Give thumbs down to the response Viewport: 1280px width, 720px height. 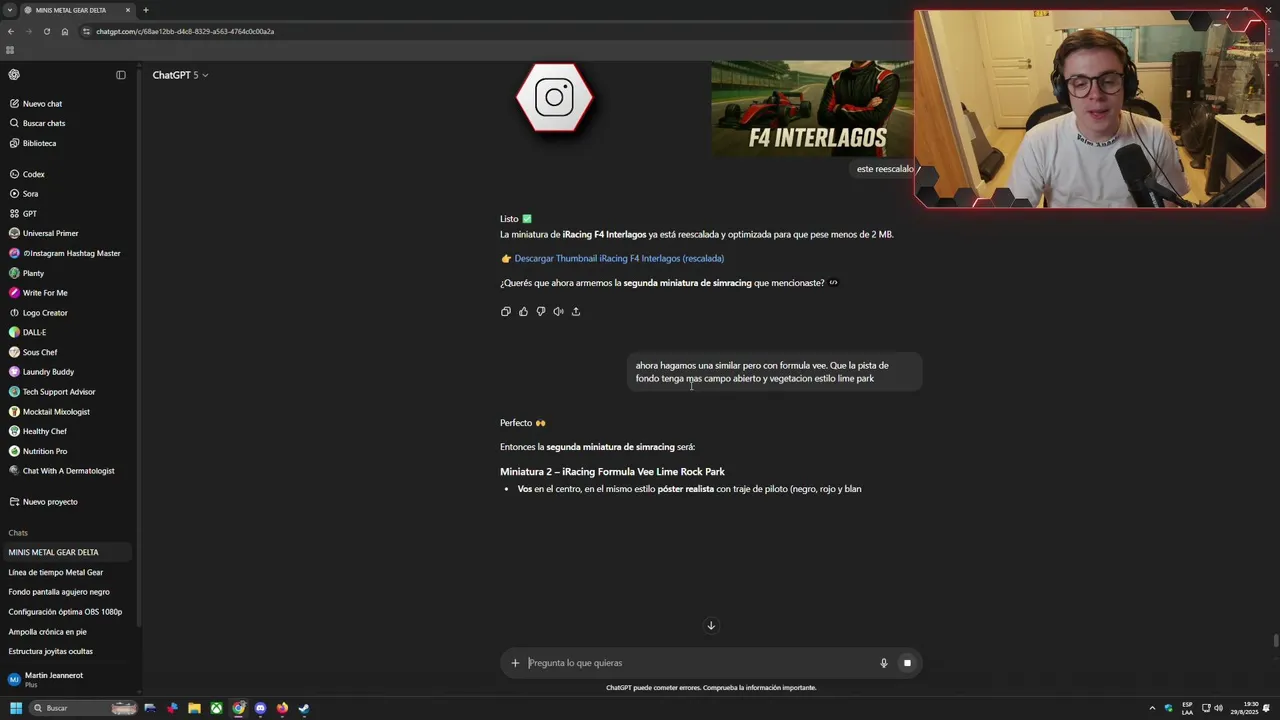pyautogui.click(x=541, y=311)
